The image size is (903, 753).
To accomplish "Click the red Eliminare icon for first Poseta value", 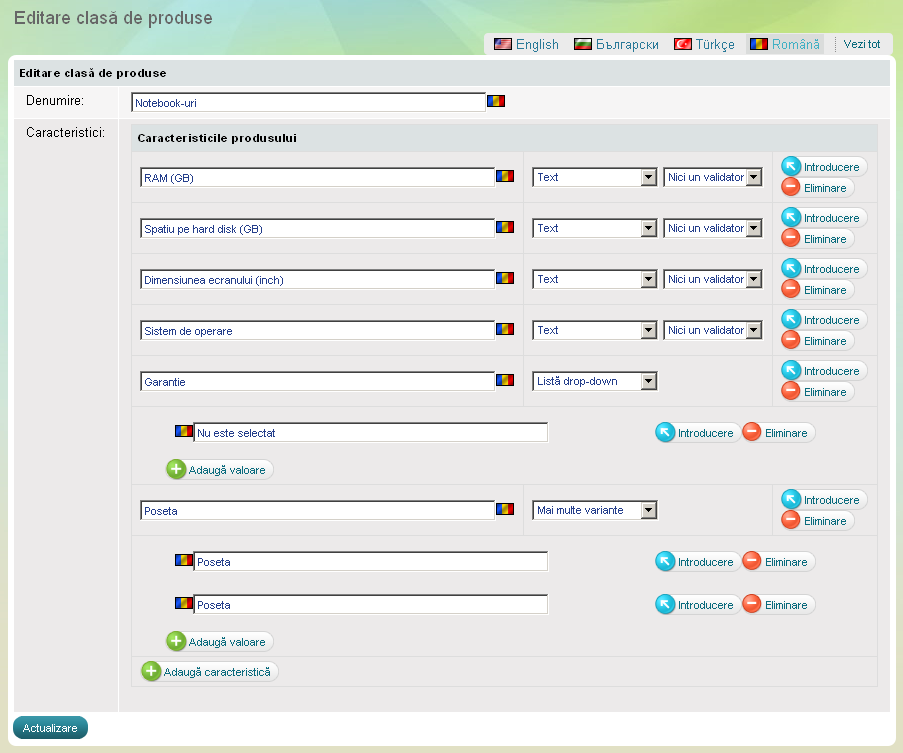I will pyautogui.click(x=752, y=561).
